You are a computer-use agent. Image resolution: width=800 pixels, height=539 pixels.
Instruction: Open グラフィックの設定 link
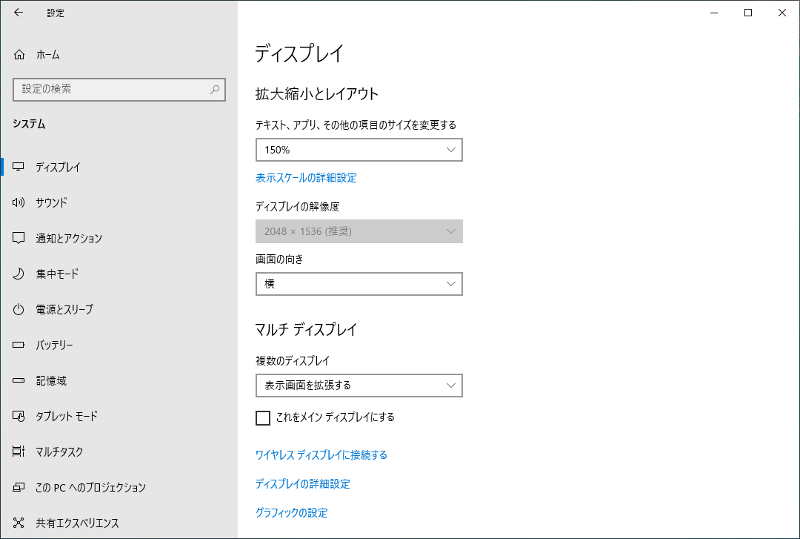point(291,513)
